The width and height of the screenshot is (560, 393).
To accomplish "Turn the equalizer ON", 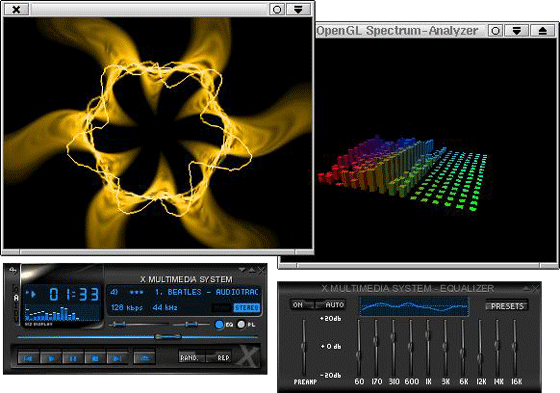I will [x=302, y=305].
